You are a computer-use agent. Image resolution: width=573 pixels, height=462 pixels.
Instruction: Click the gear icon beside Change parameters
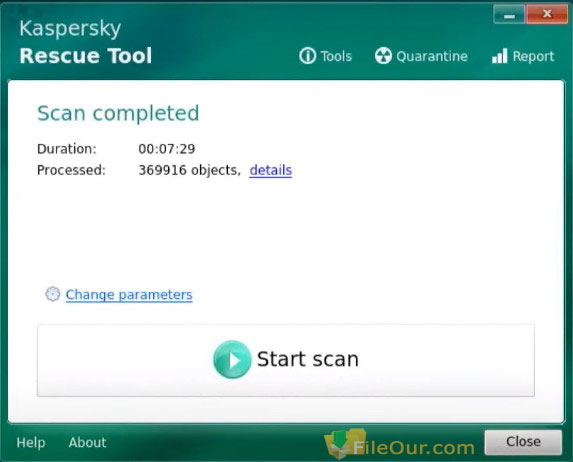coord(53,294)
